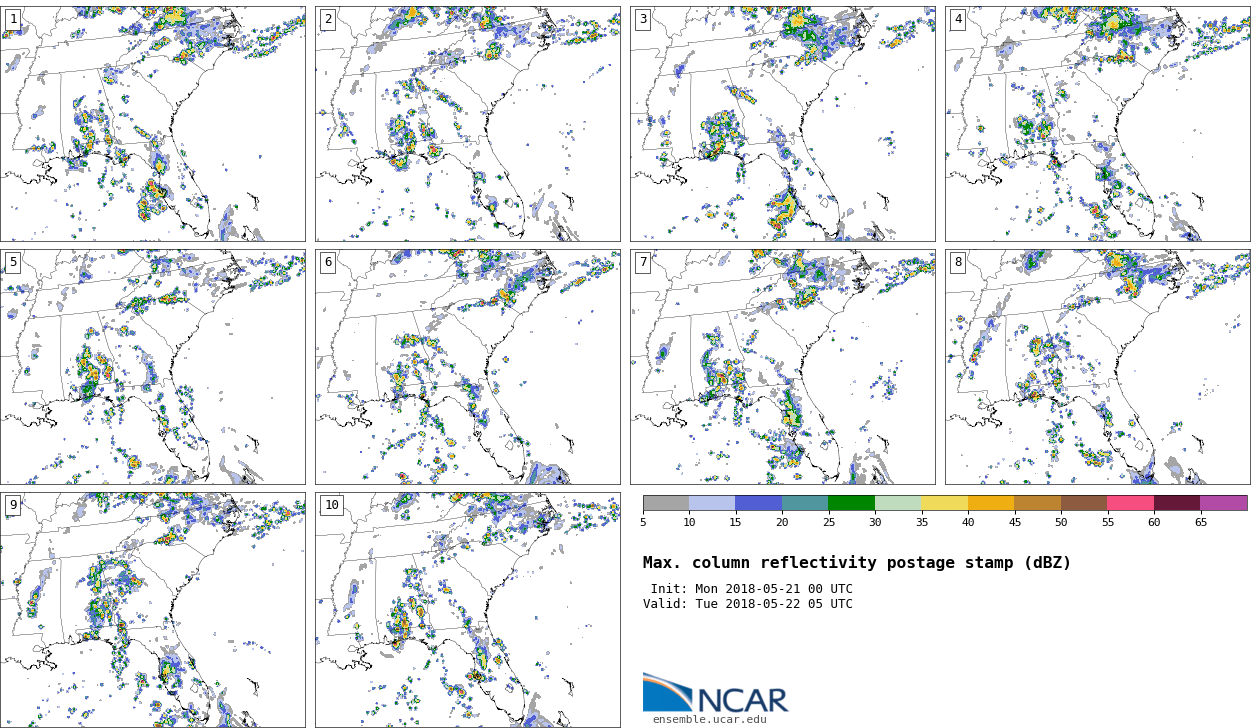Click the purple 65+ dBZ swatch
Screen dimensions: 1260x728
tap(1223, 503)
